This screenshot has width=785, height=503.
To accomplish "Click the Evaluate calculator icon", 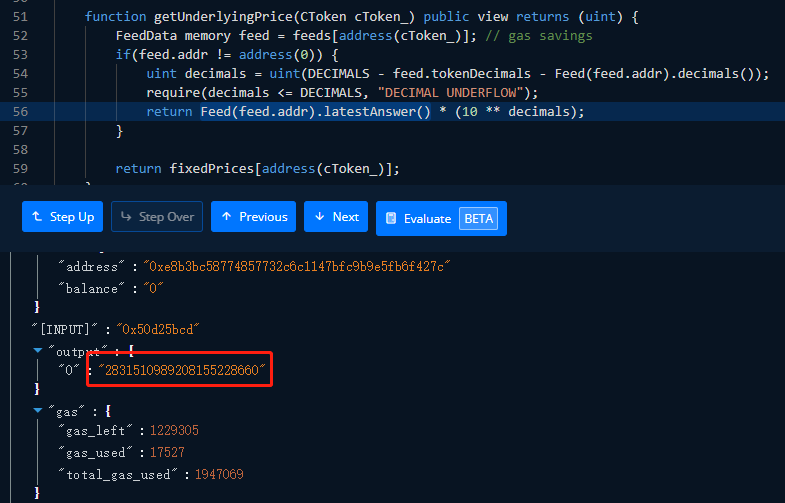I will (391, 218).
